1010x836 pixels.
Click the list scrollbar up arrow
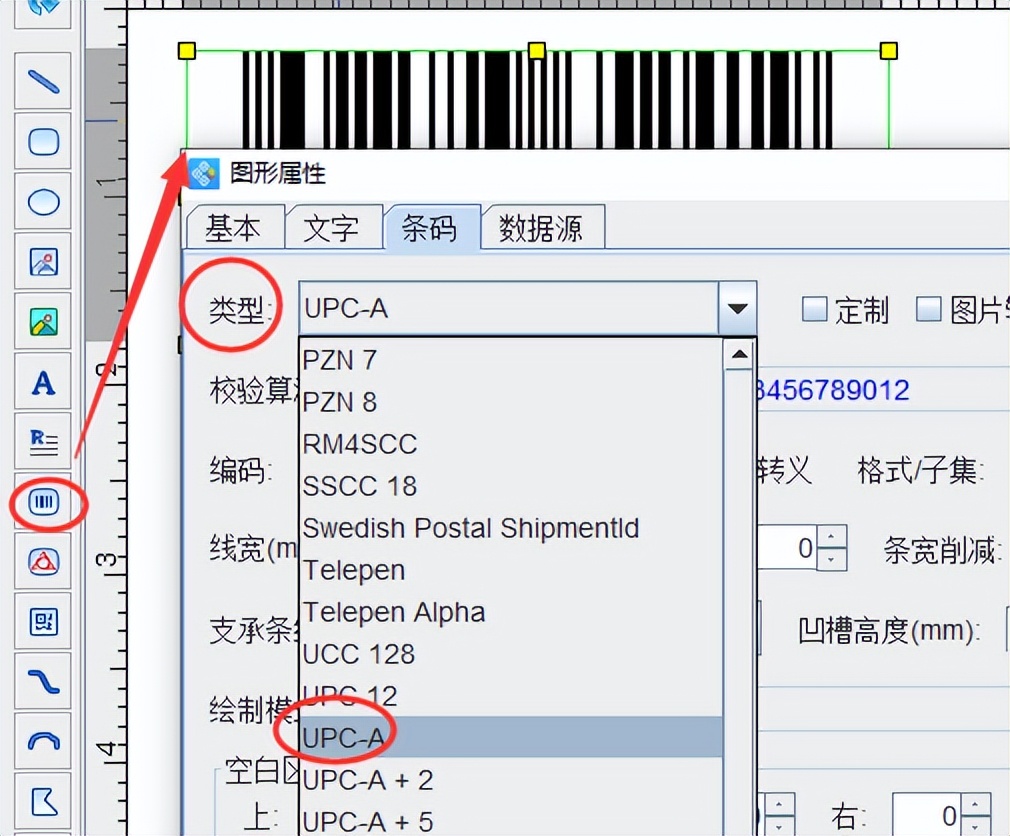(739, 354)
